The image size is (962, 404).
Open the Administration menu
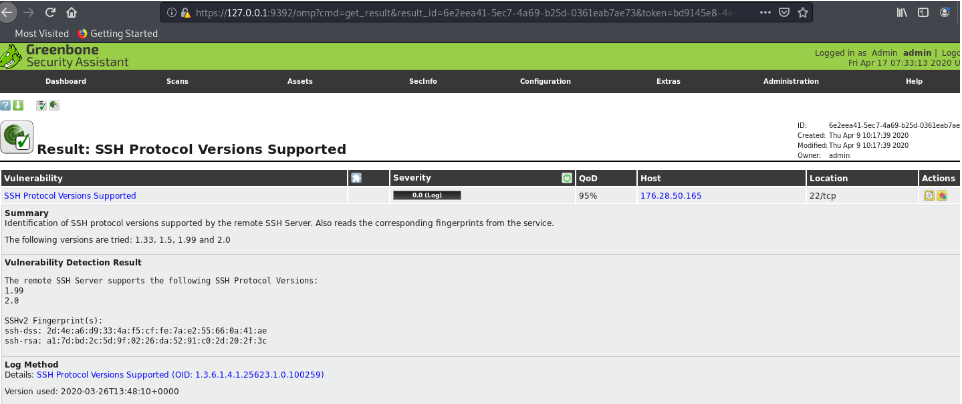pos(791,81)
